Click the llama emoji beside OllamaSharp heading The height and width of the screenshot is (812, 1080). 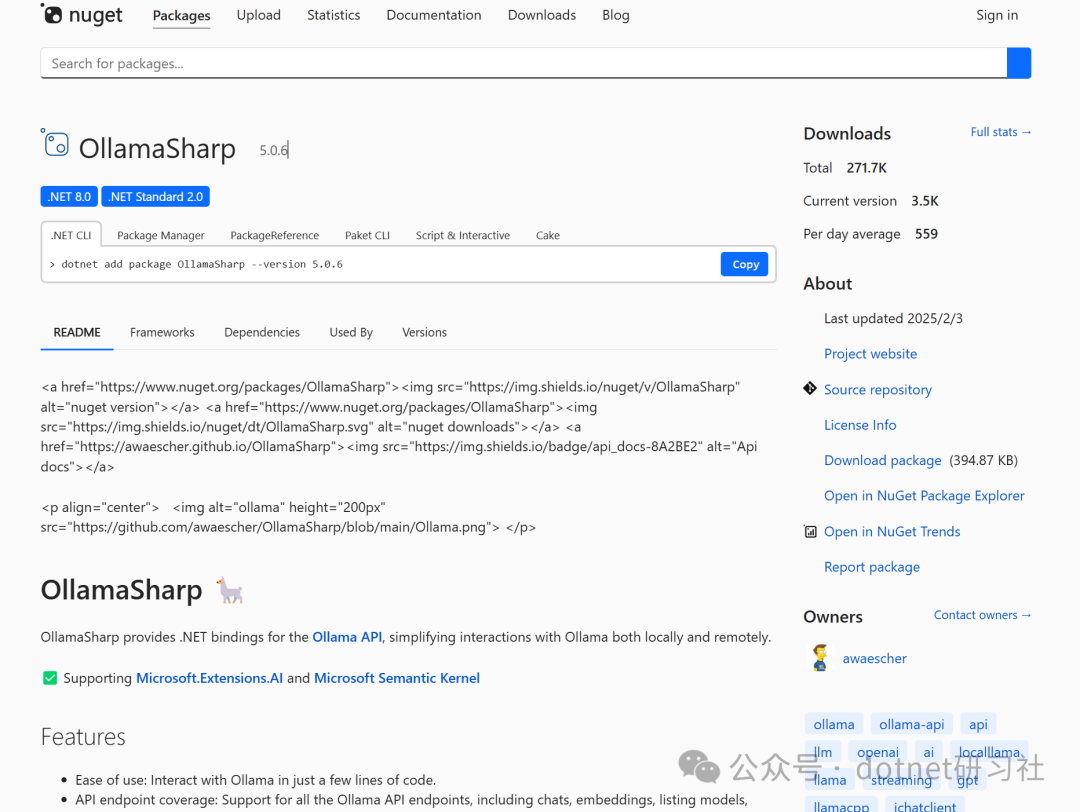coord(230,591)
